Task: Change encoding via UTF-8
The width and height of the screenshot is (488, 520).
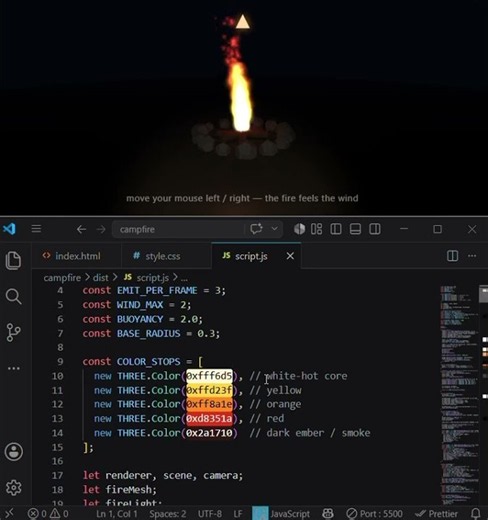Action: pos(210,514)
